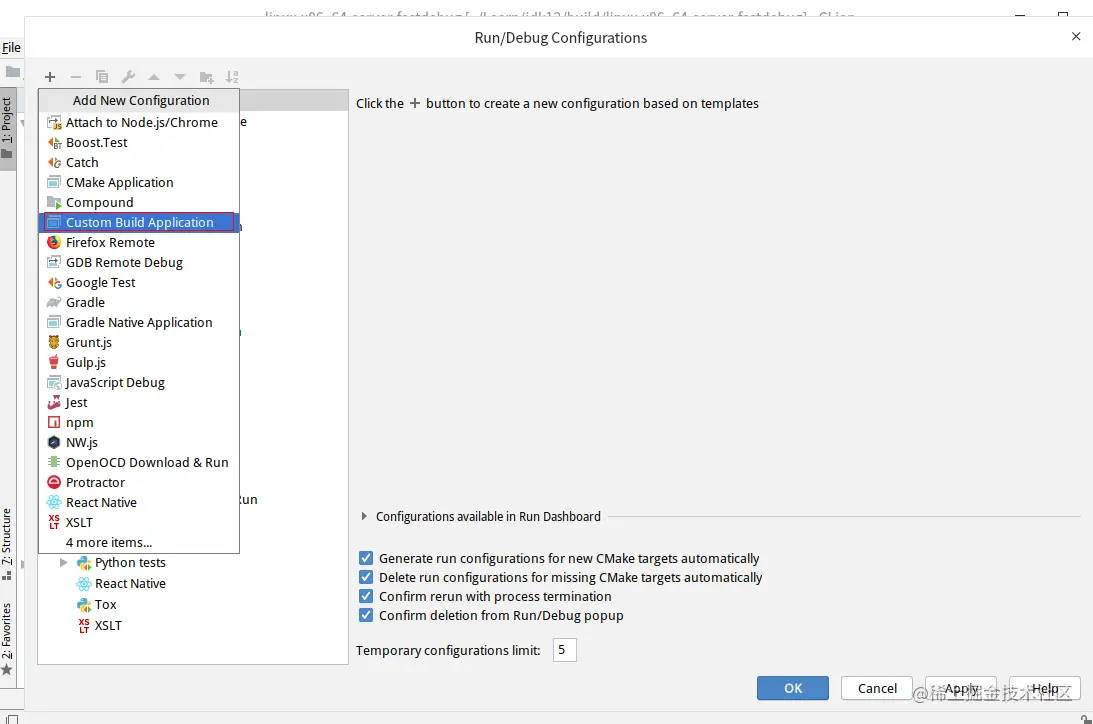
Task: Show the 4 more items entry
Action: (x=139, y=543)
